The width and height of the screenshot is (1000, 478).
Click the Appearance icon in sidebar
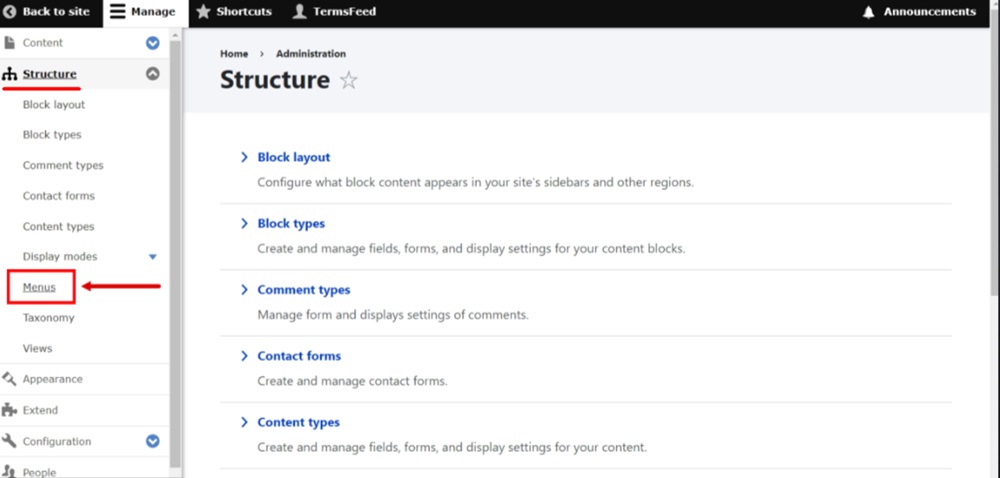pos(9,379)
